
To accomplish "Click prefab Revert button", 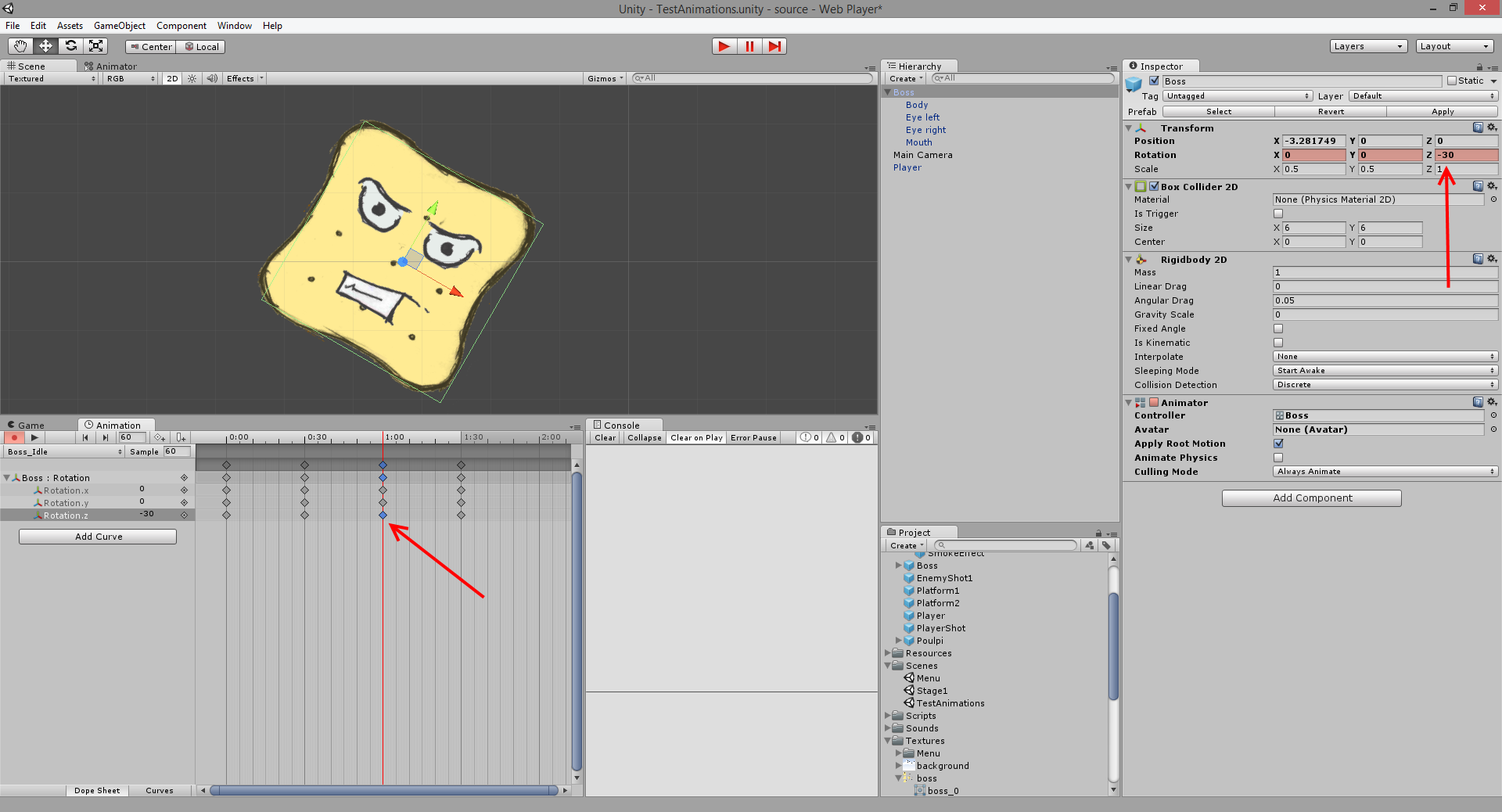I will (1331, 112).
